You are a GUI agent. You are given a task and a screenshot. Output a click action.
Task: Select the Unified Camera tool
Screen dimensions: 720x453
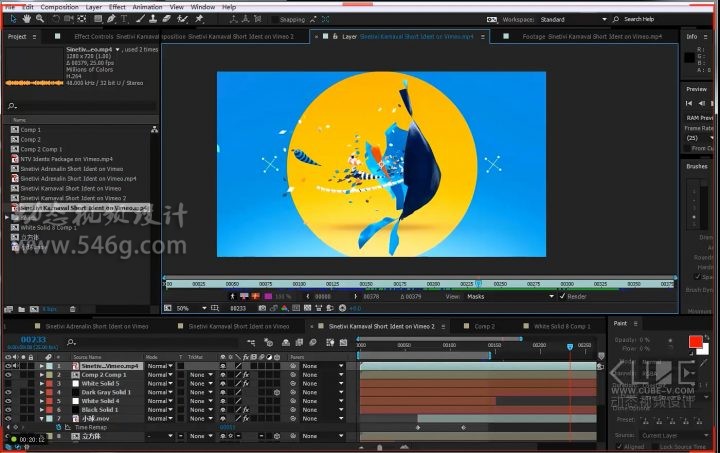click(x=69, y=19)
